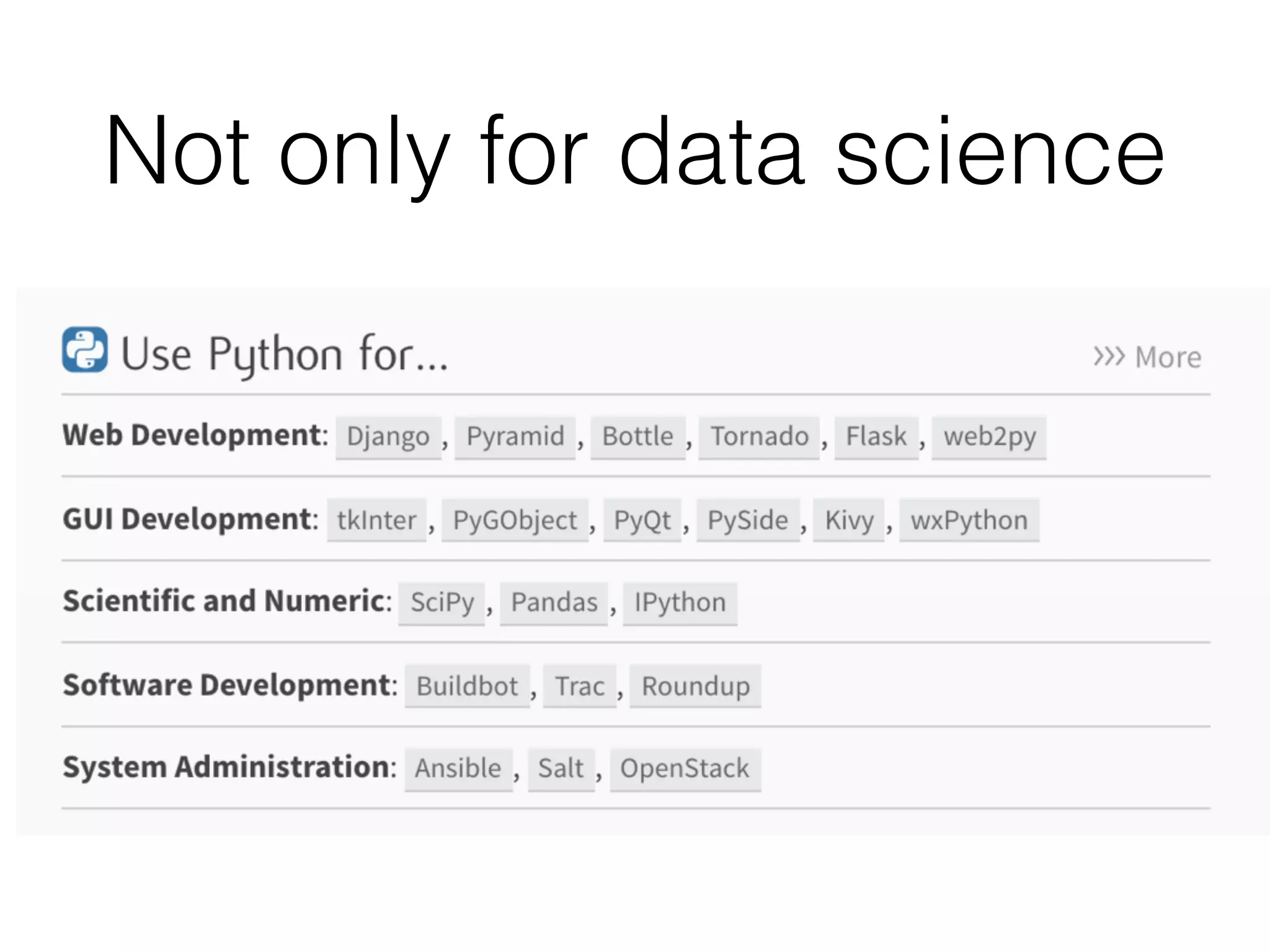This screenshot has height=952, width=1270.
Task: Click the Bottle framework link
Action: (x=637, y=437)
